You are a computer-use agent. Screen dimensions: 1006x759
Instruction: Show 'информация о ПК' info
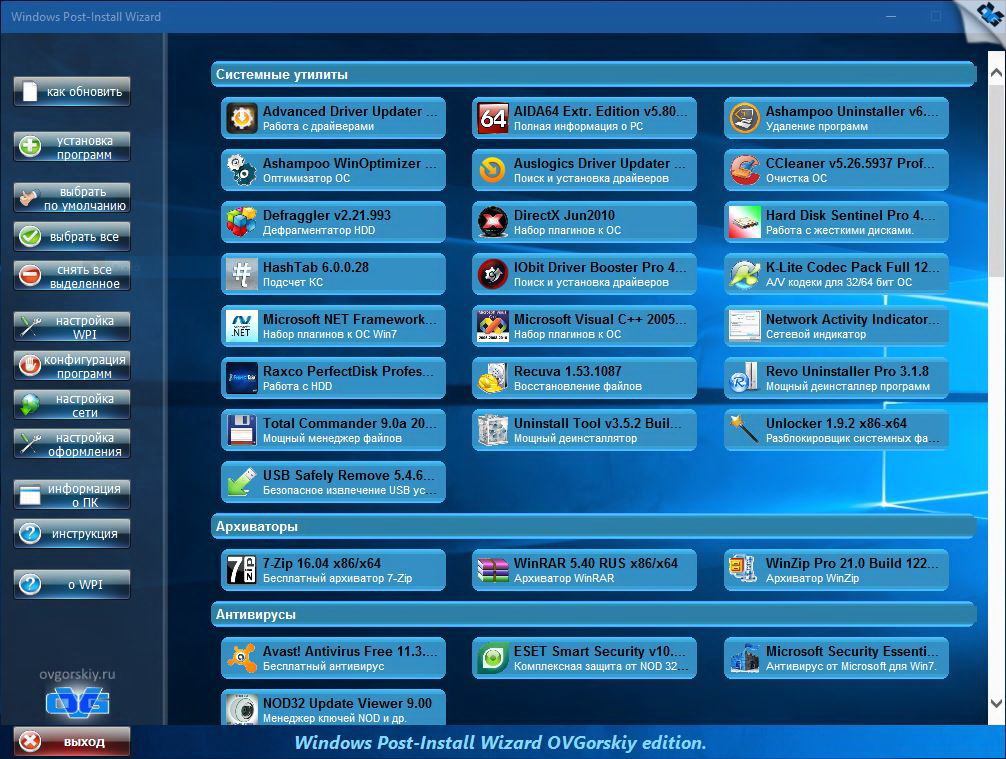click(72, 495)
